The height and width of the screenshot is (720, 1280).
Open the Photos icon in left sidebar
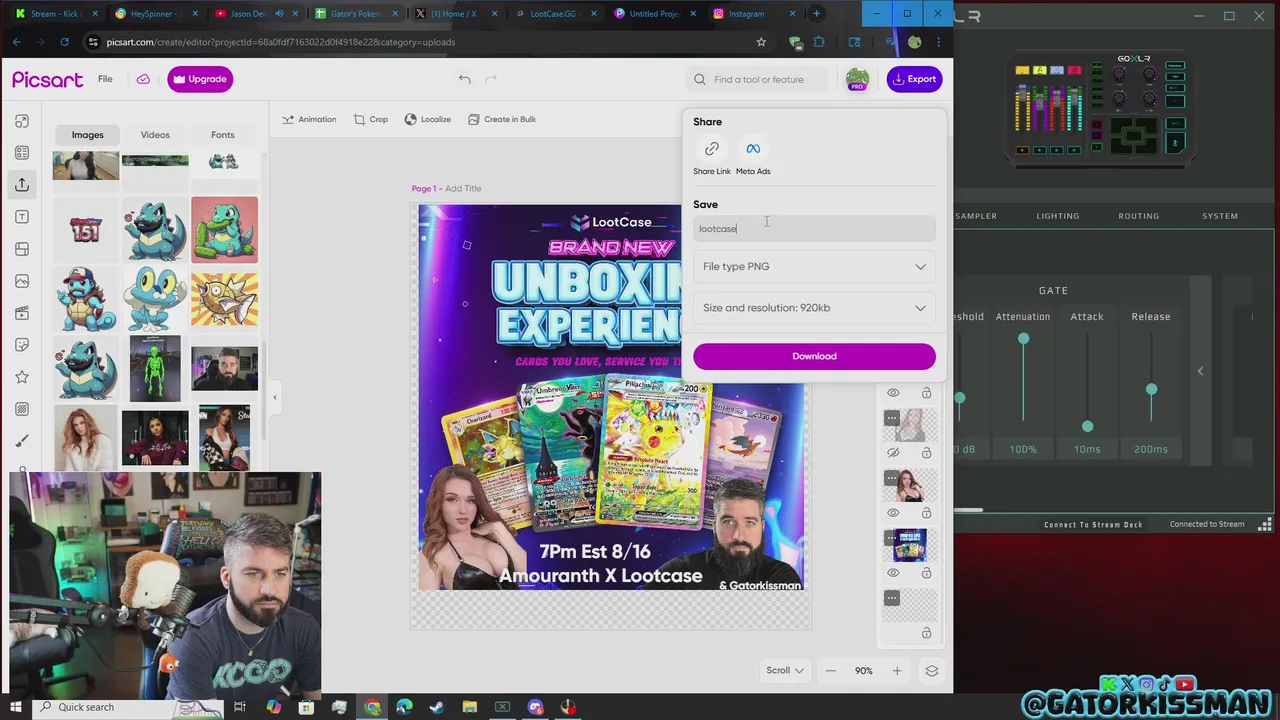pyautogui.click(x=22, y=281)
